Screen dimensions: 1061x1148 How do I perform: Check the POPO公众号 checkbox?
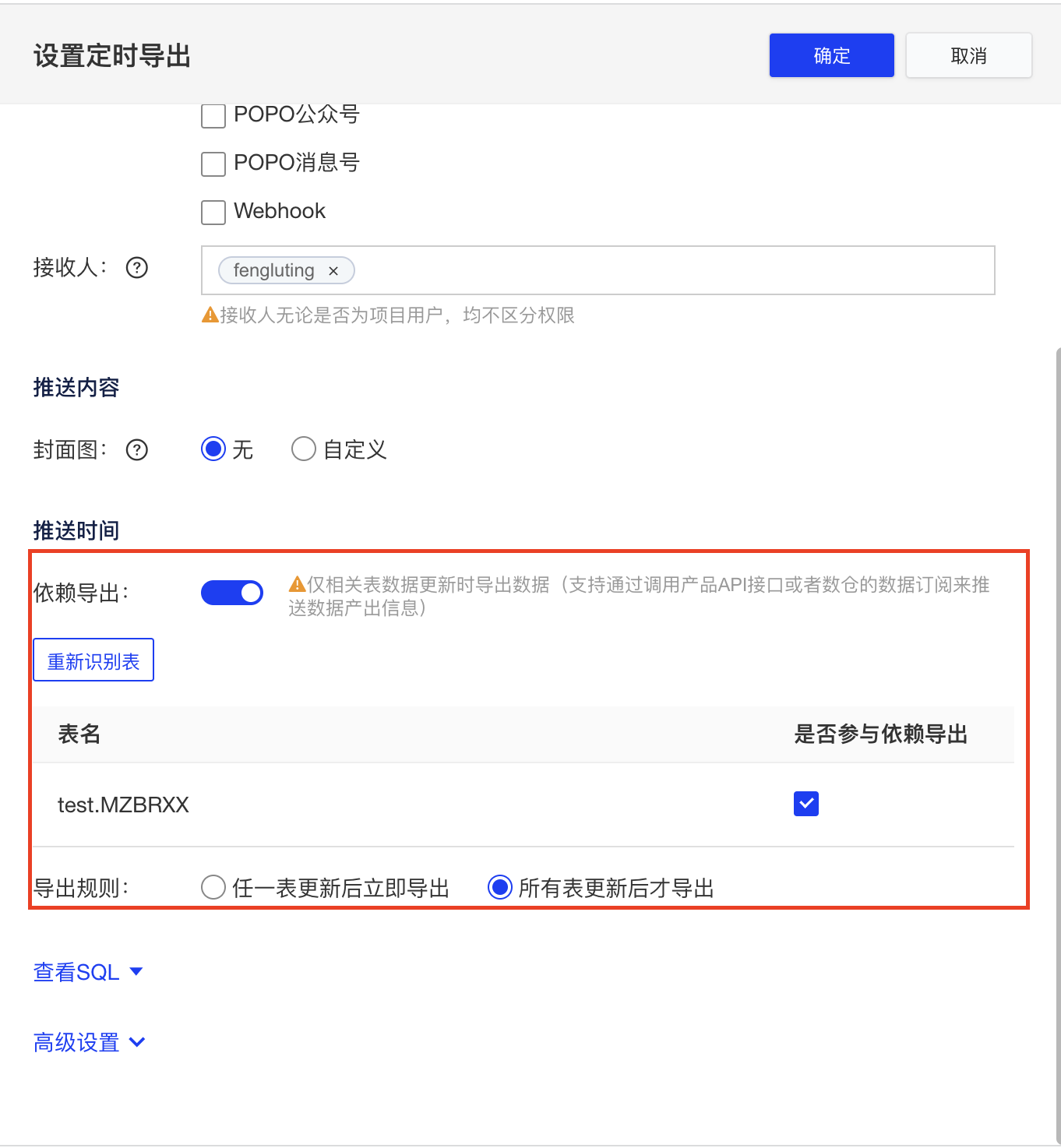[212, 115]
